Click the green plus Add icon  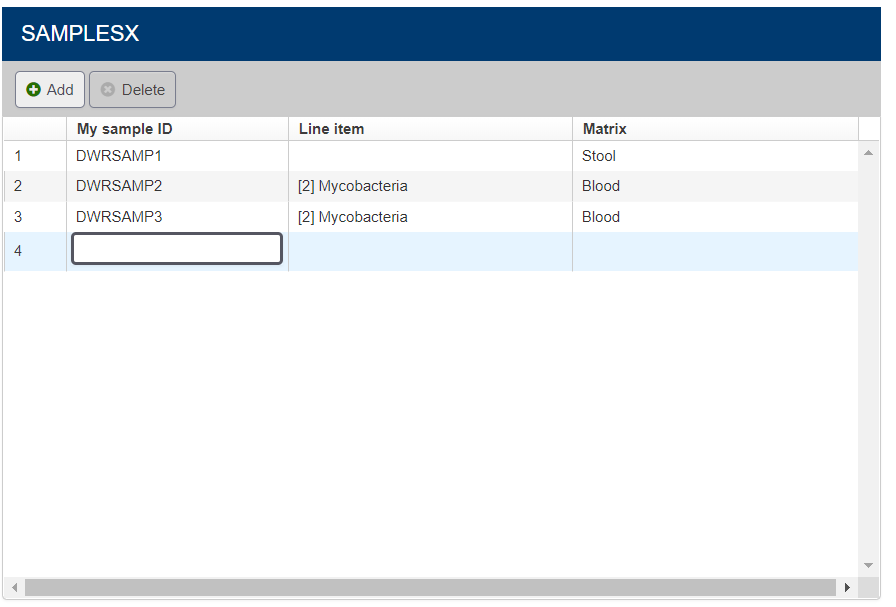click(34, 90)
